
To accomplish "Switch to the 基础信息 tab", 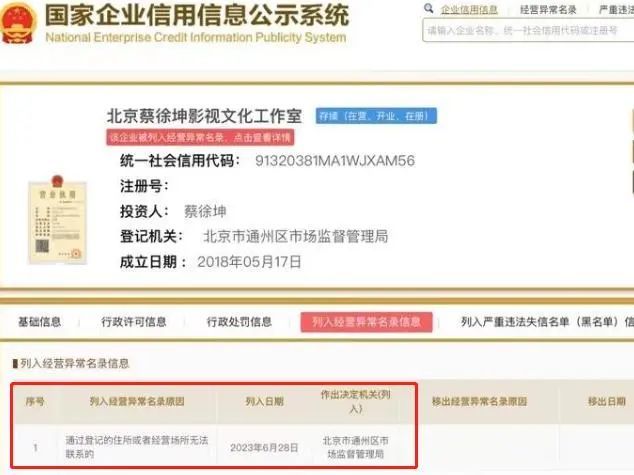I will click(x=40, y=322).
